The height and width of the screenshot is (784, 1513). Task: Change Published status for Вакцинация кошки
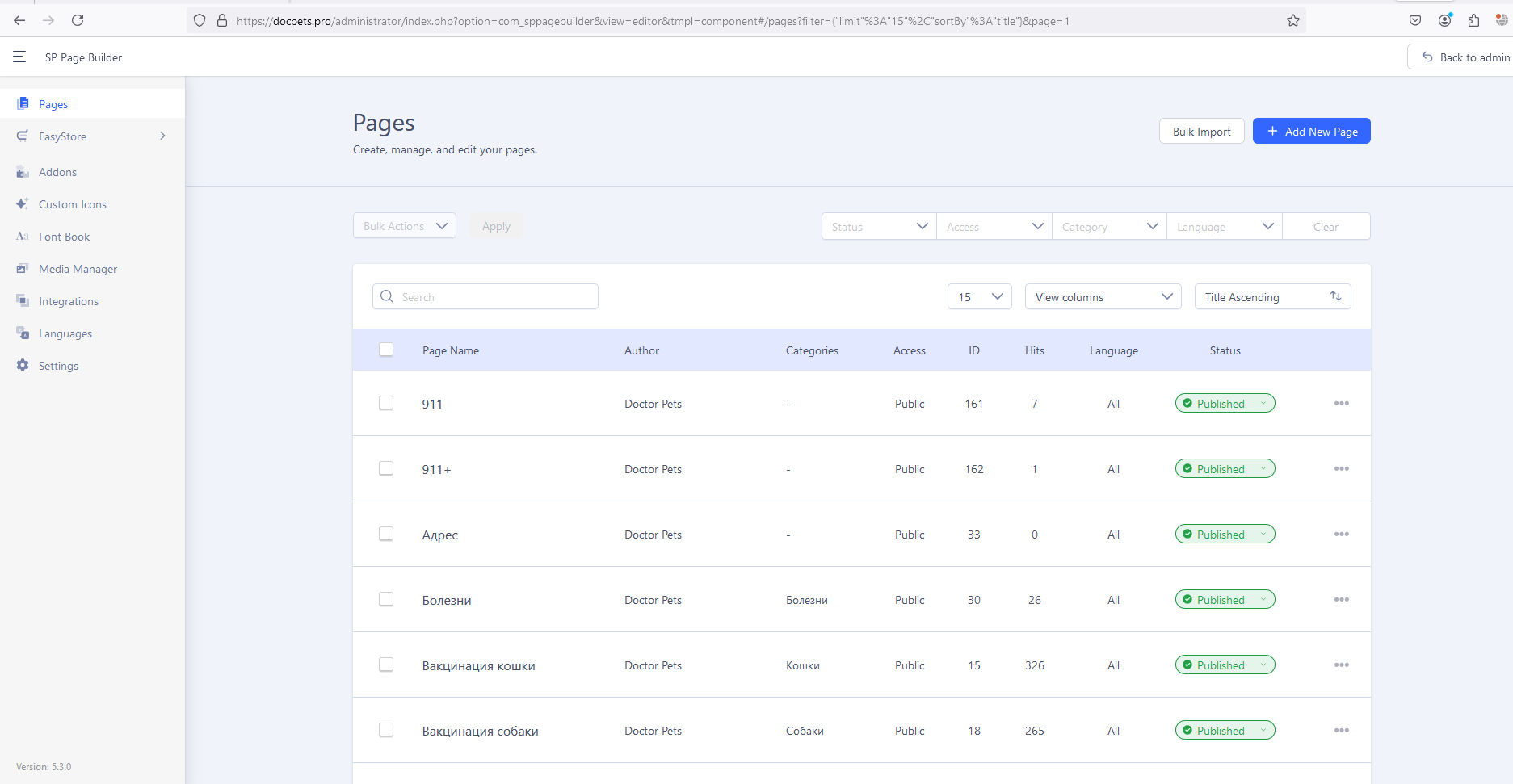pos(1225,665)
